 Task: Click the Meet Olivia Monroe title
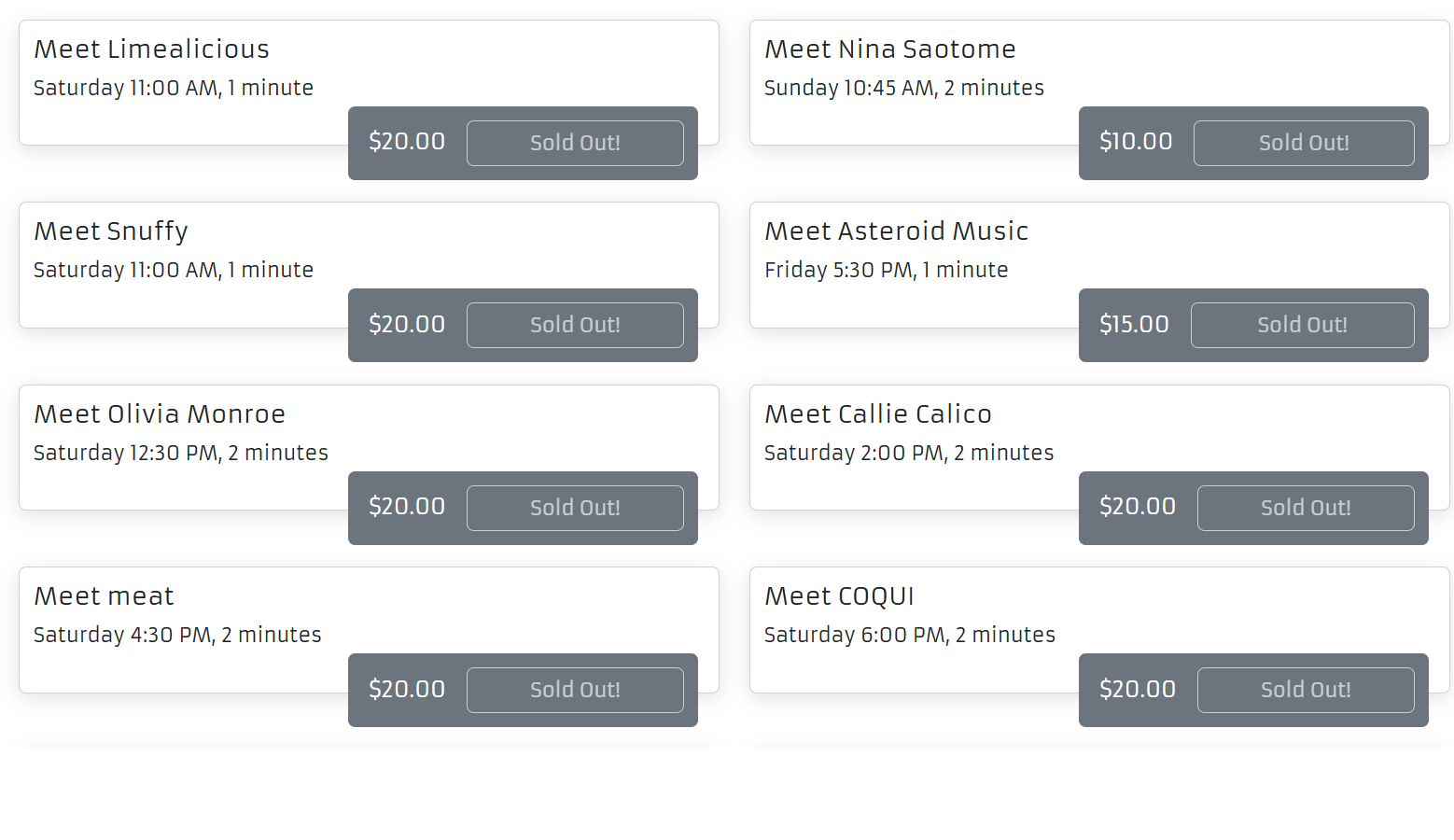tap(160, 413)
